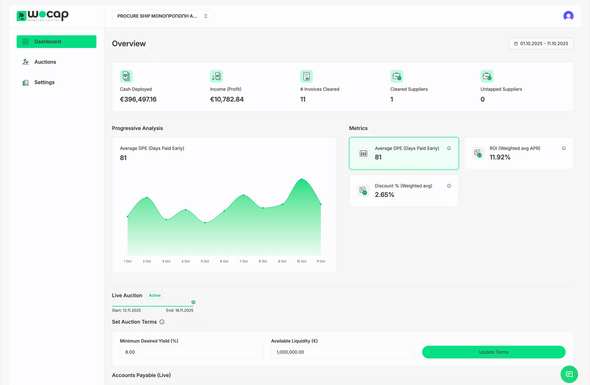
Task: Click the Dashboard grid icon
Action: 26,41
